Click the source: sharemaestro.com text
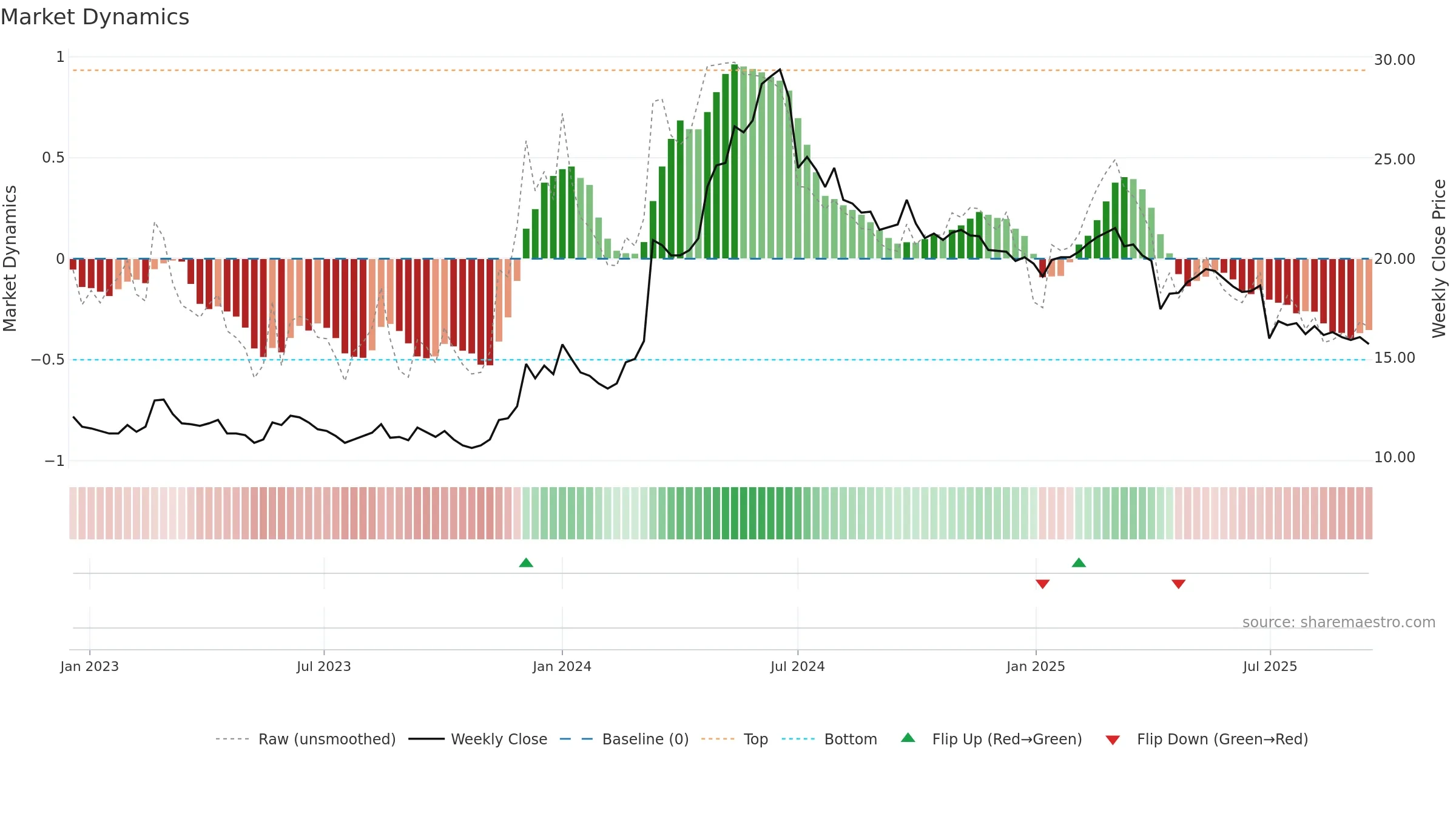1456x819 pixels. [x=1339, y=622]
